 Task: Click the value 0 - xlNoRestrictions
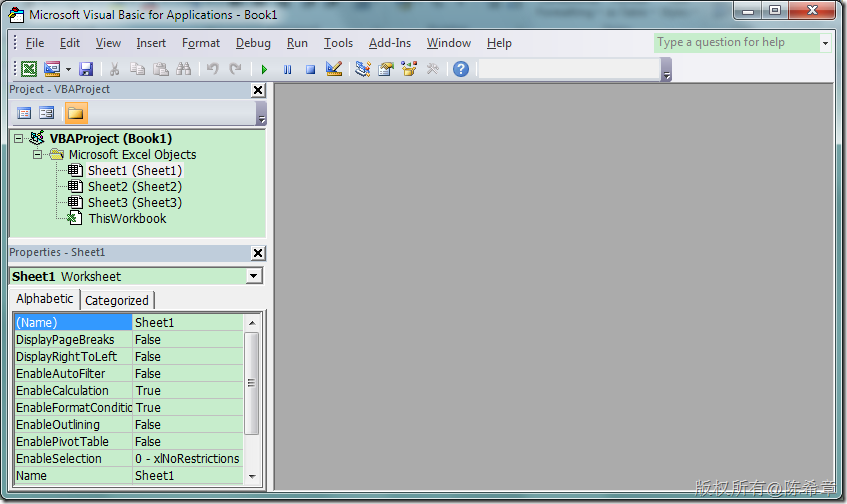[x=188, y=459]
